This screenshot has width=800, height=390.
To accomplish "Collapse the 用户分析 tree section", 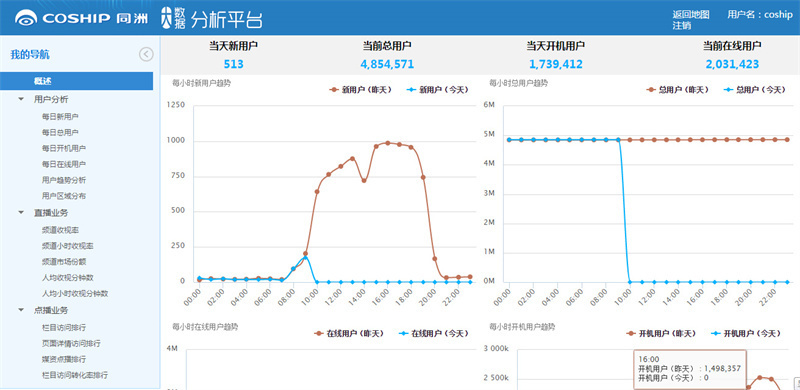I will [21, 99].
